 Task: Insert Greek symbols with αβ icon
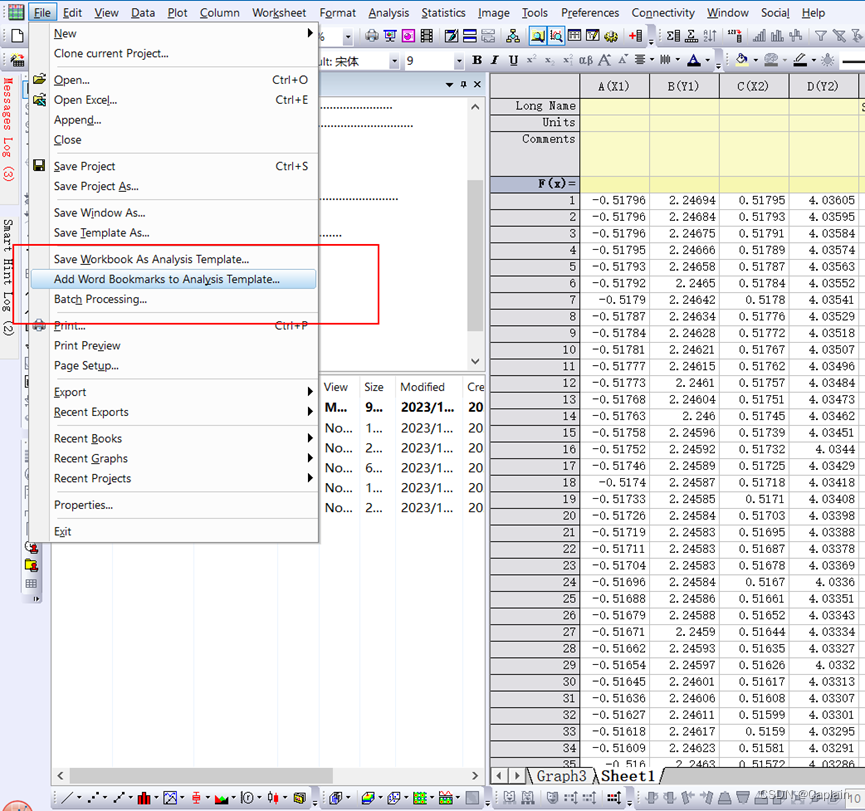pyautogui.click(x=586, y=60)
